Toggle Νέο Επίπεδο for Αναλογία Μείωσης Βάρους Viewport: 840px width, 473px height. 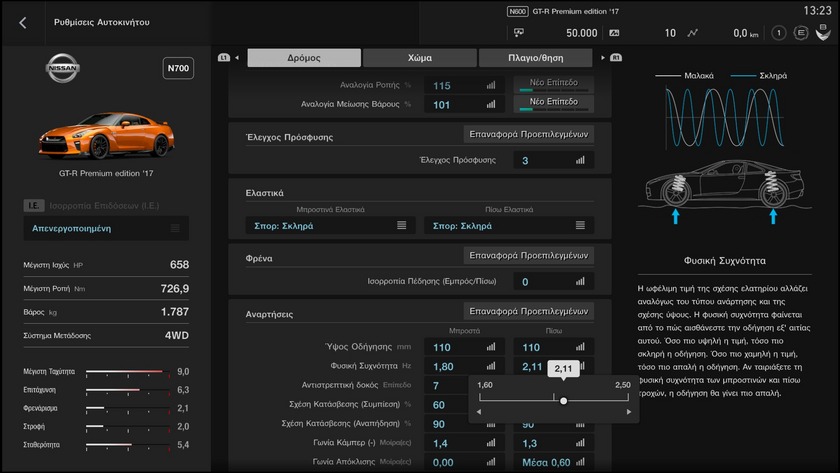553,102
